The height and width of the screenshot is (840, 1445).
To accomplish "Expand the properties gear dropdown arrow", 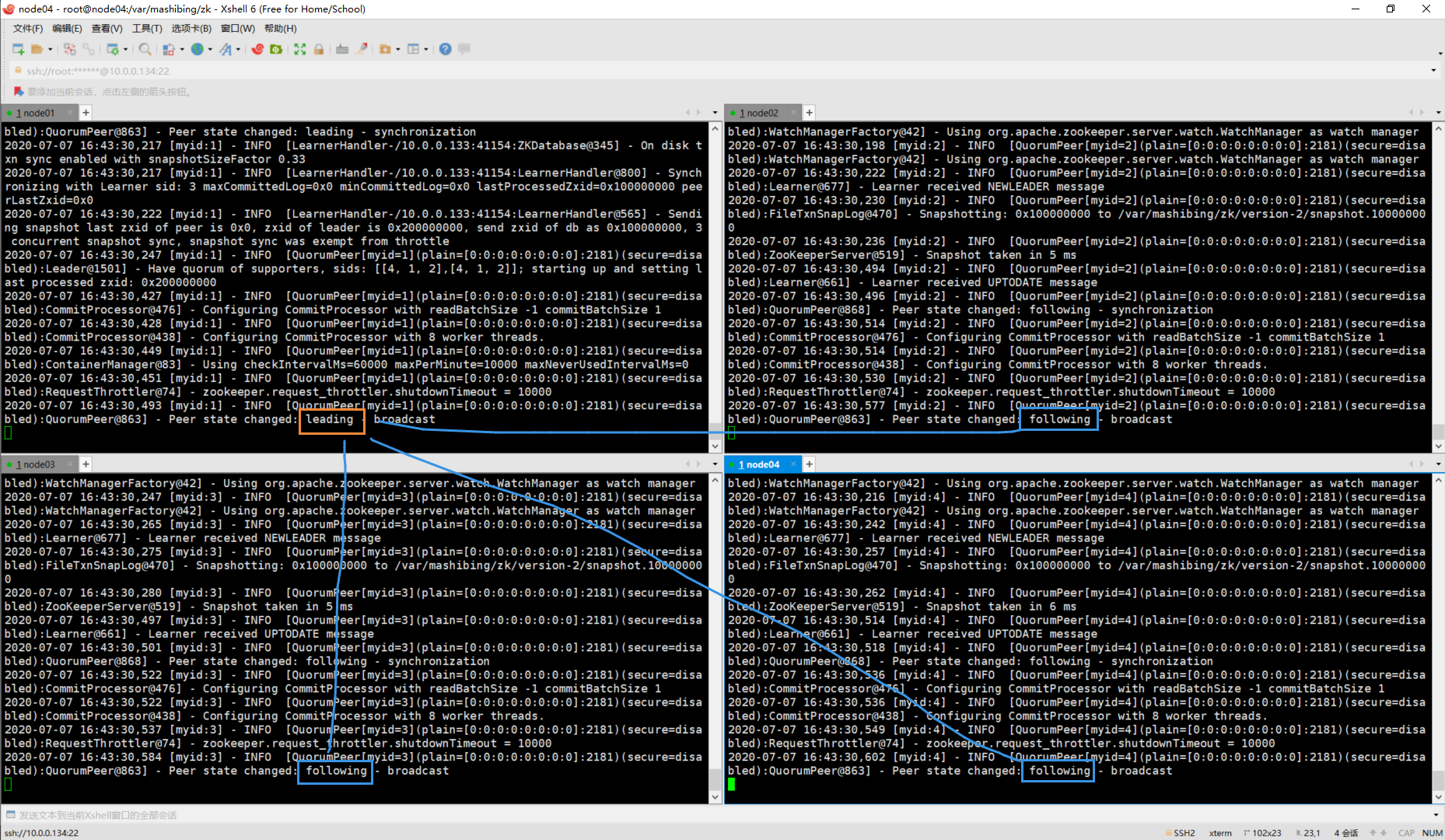I will pos(126,49).
